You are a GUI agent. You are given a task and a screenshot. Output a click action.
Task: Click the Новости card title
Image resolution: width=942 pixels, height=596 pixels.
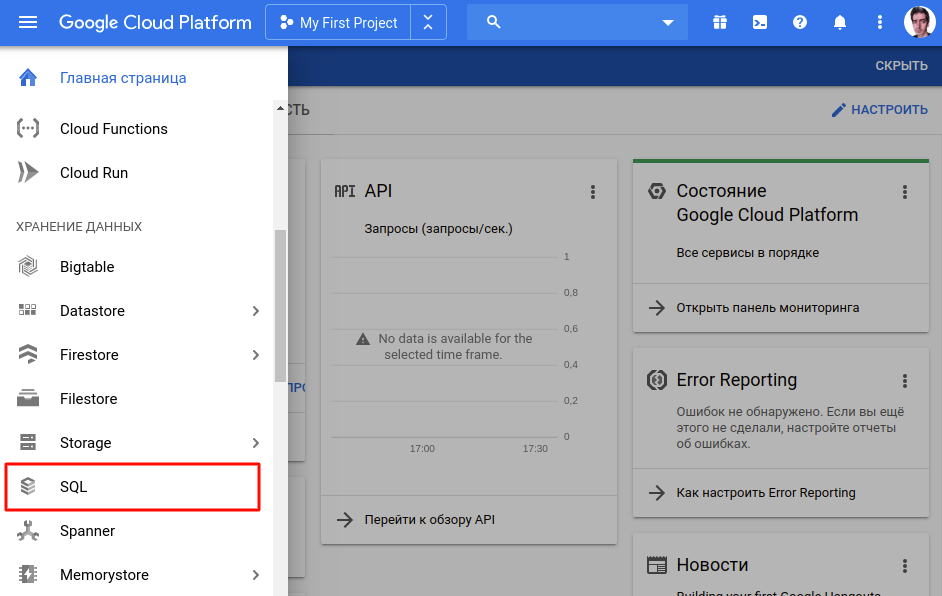pos(713,565)
